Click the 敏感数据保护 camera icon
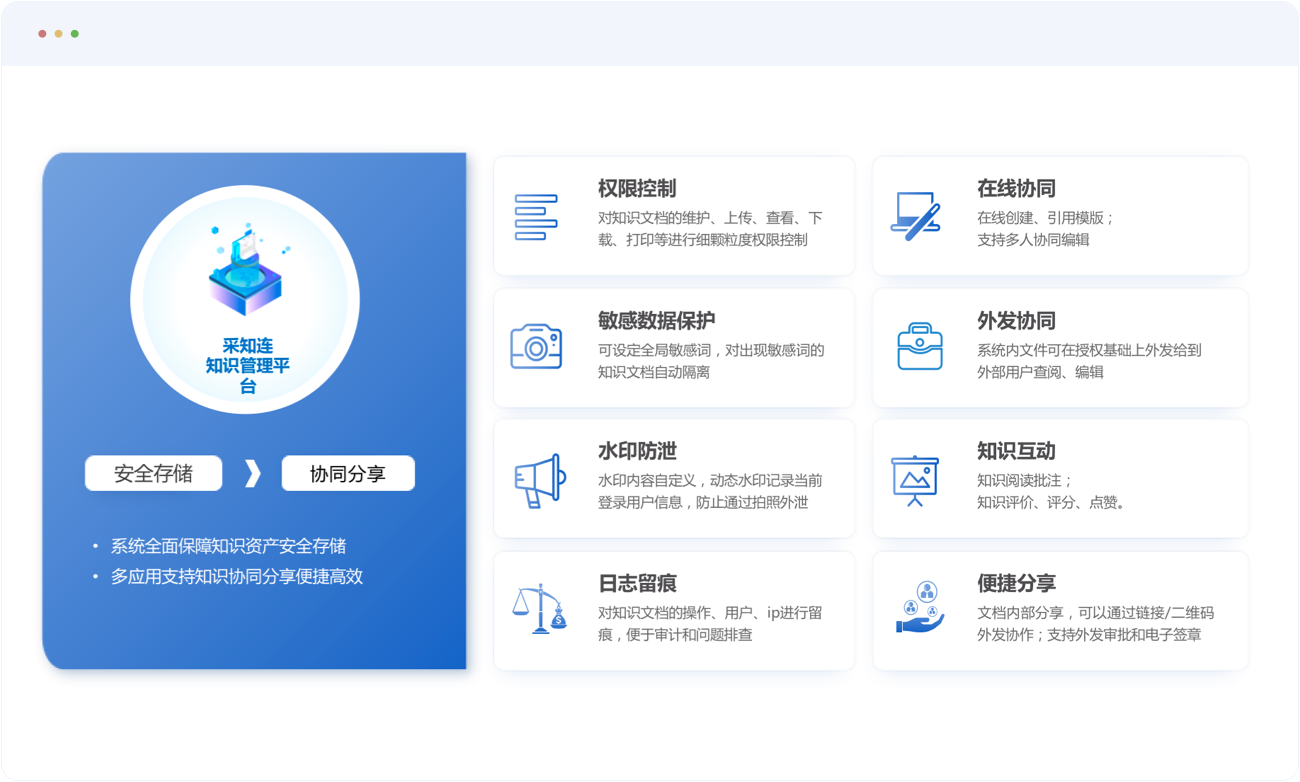1300x782 pixels. (536, 347)
